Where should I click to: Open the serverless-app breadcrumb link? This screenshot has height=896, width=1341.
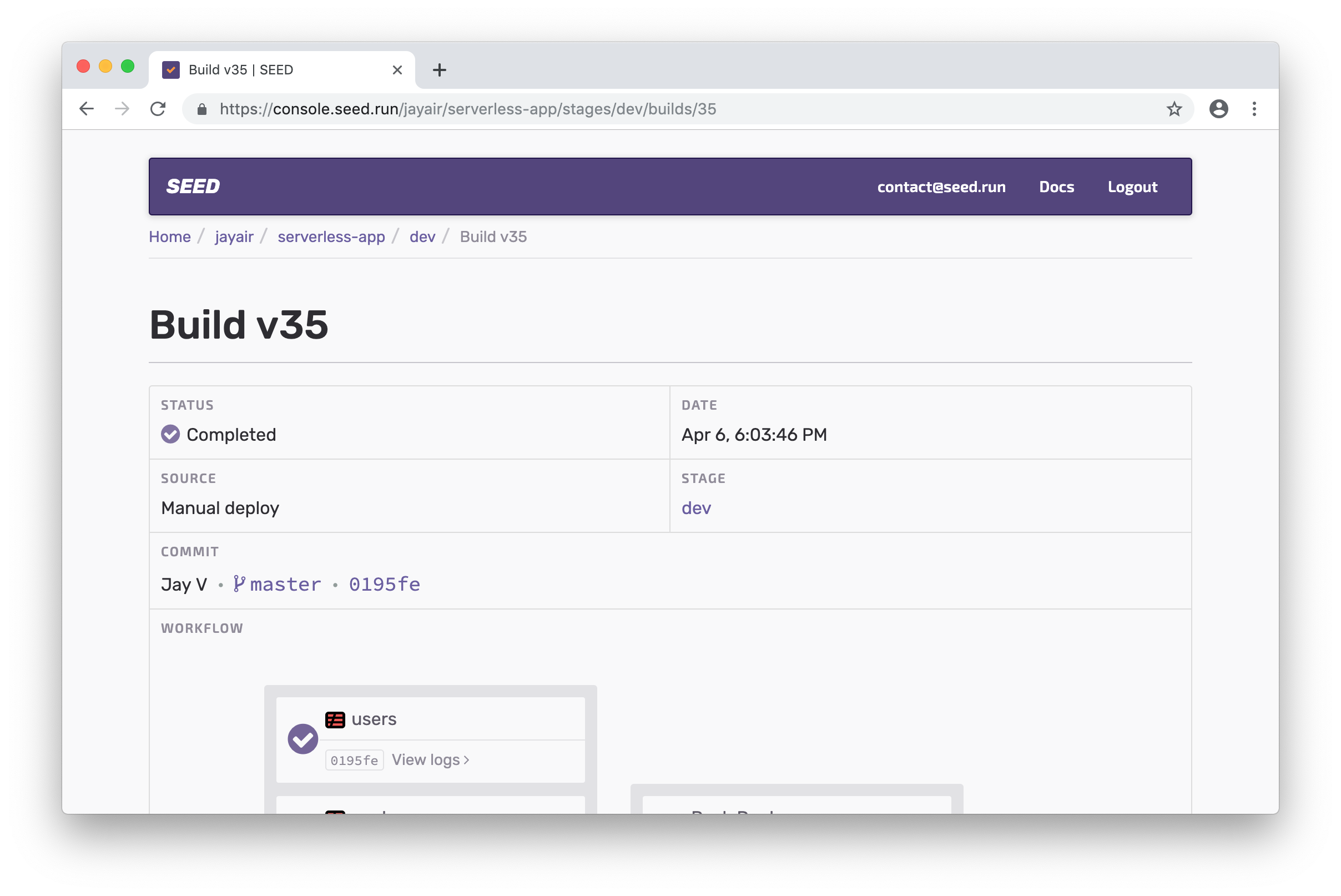click(331, 236)
